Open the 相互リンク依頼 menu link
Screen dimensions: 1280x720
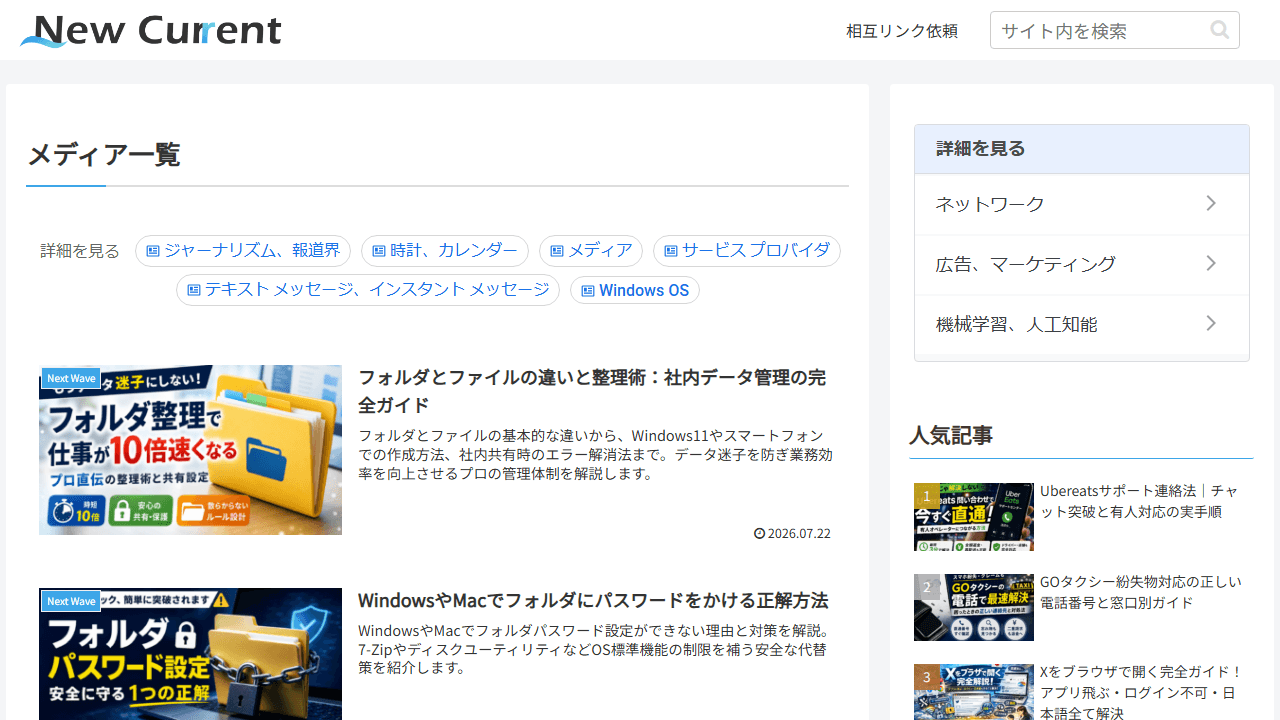(902, 31)
